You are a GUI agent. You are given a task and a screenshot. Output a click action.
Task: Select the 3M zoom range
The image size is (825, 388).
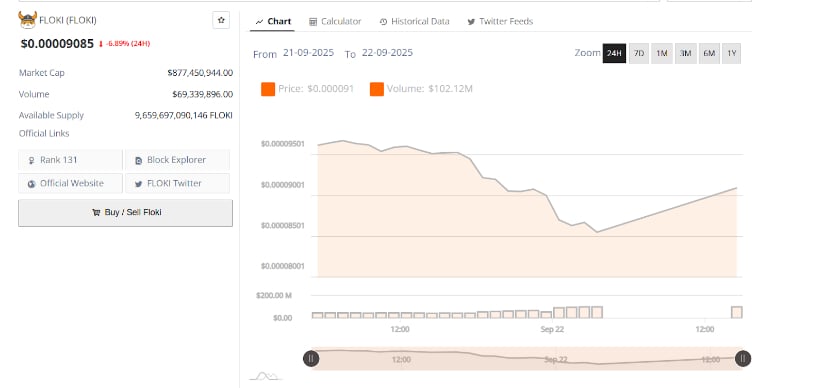(x=686, y=53)
